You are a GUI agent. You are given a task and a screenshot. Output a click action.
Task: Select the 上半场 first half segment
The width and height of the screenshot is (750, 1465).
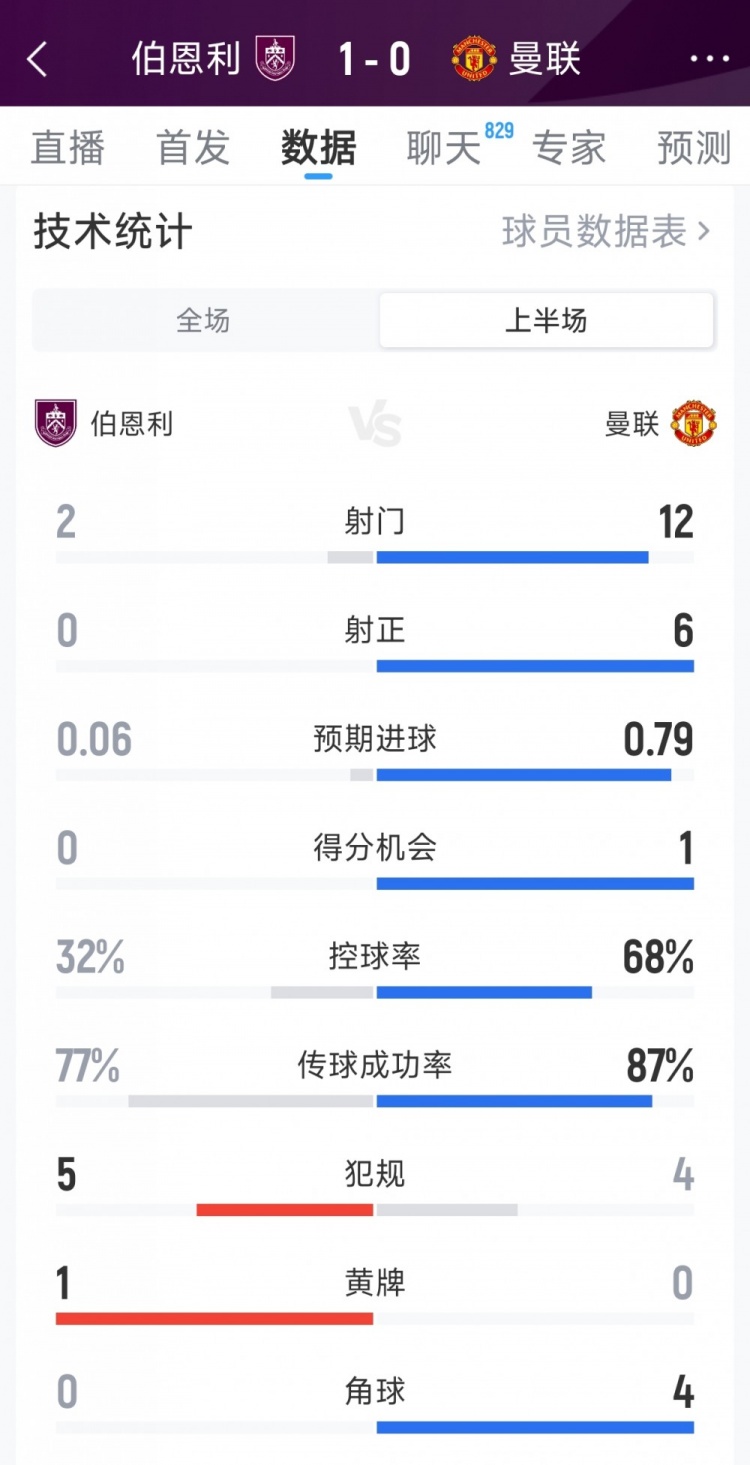click(x=546, y=321)
